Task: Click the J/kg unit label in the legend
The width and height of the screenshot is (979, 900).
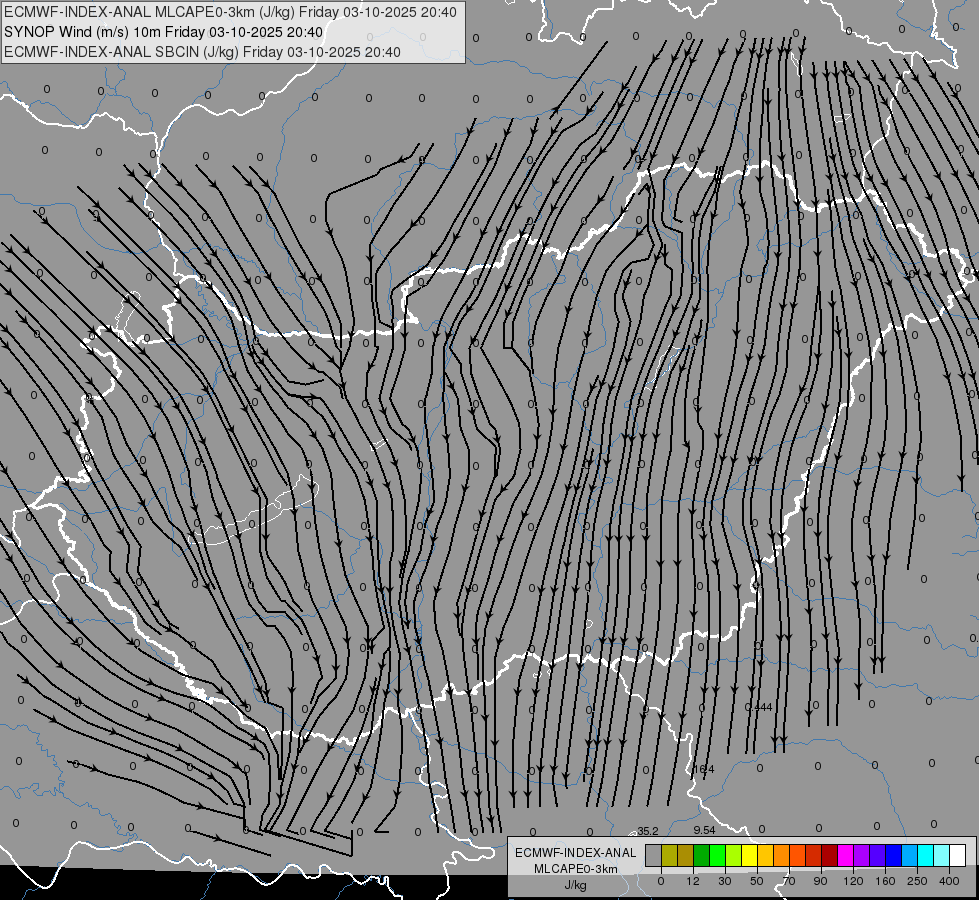Action: coord(576,885)
